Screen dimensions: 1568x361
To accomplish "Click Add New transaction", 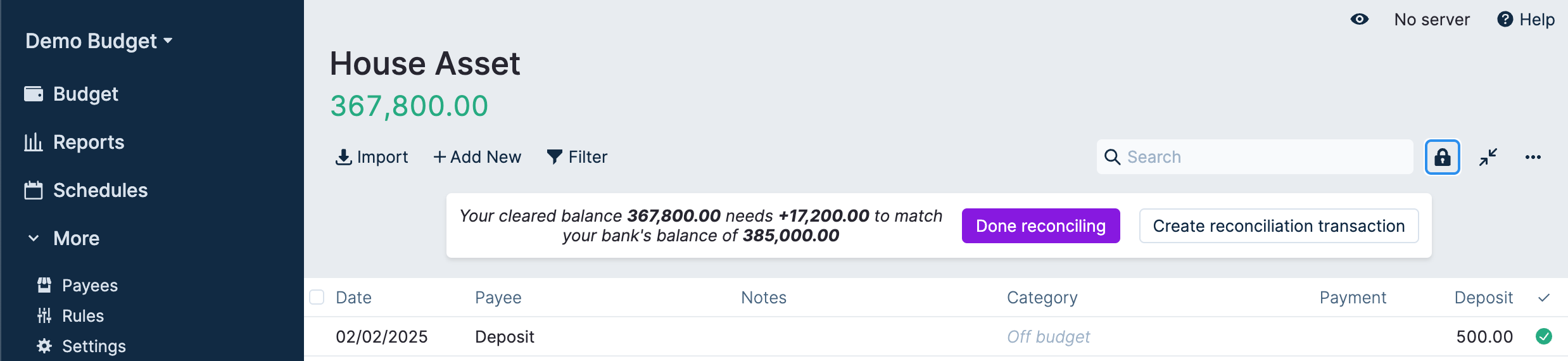I will [477, 157].
